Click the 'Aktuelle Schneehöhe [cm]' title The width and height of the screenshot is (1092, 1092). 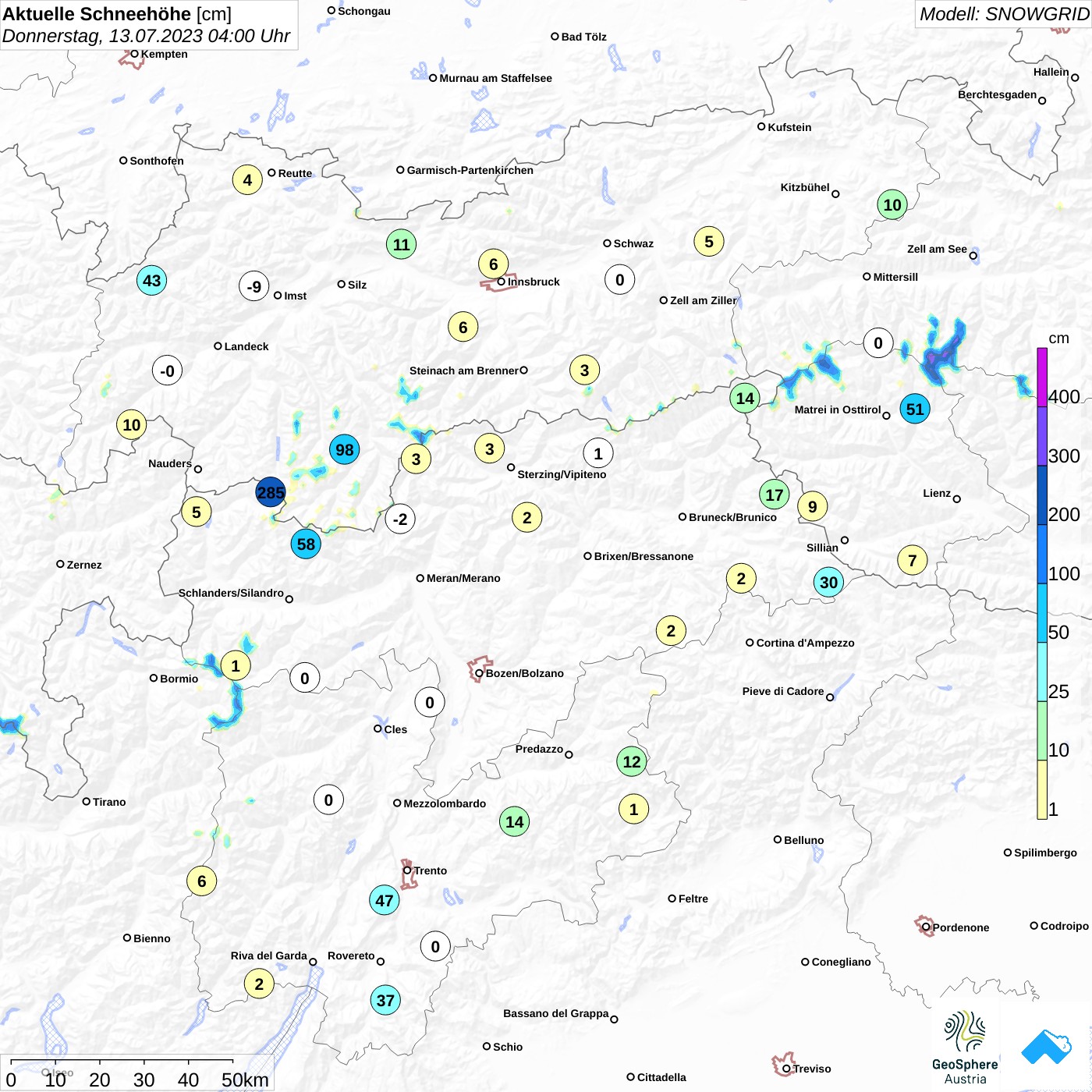(118, 14)
